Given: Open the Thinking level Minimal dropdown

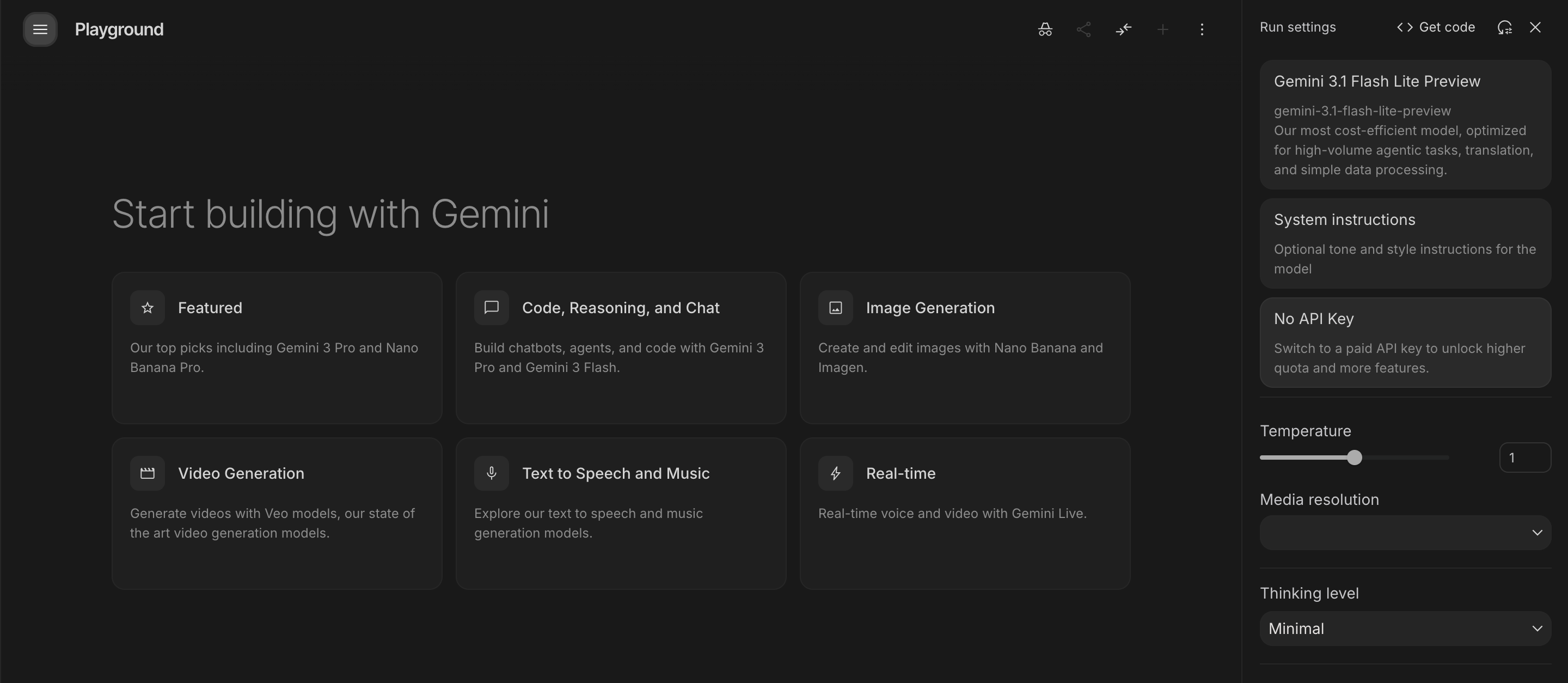Looking at the screenshot, I should point(1405,629).
